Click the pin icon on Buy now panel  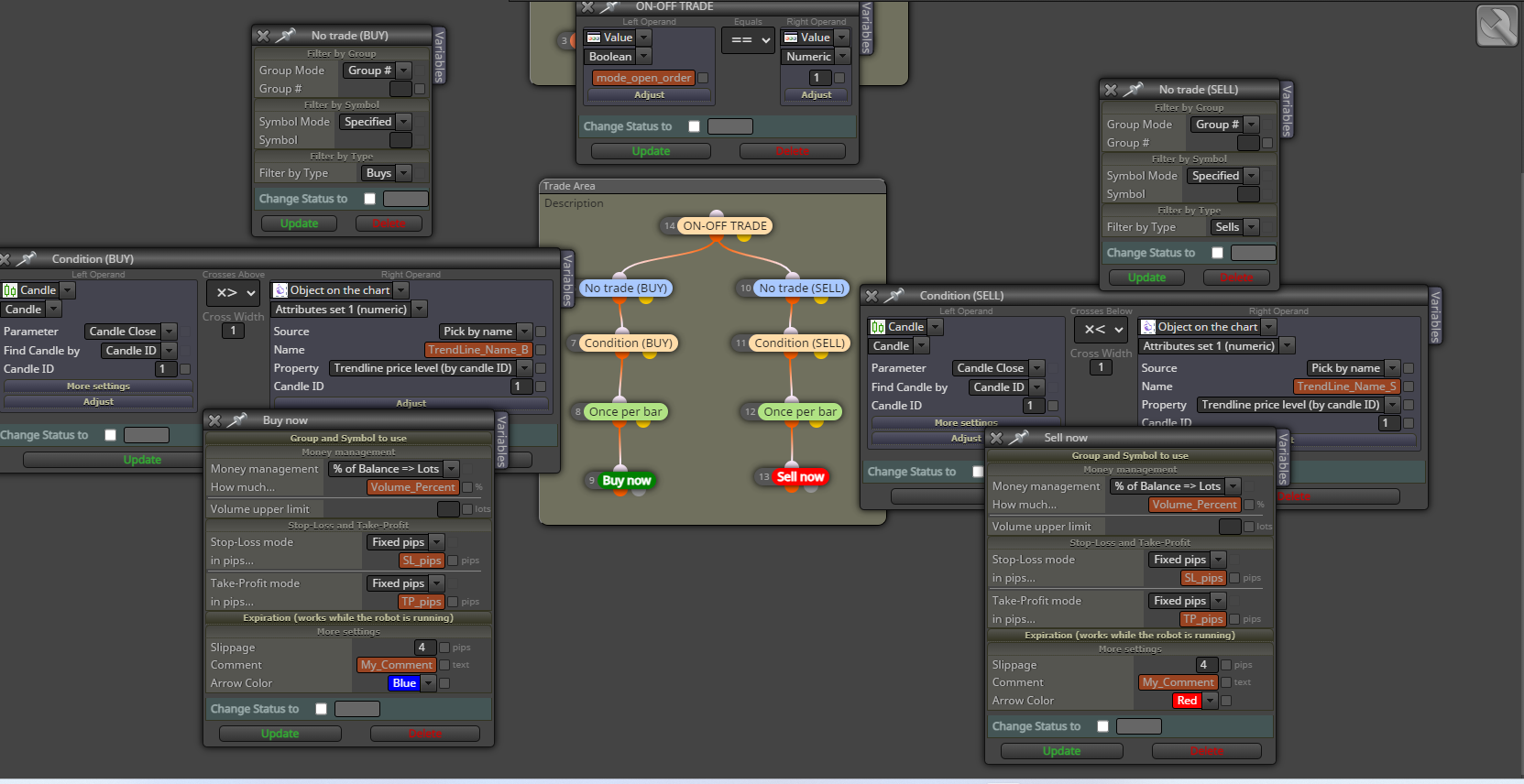(237, 420)
